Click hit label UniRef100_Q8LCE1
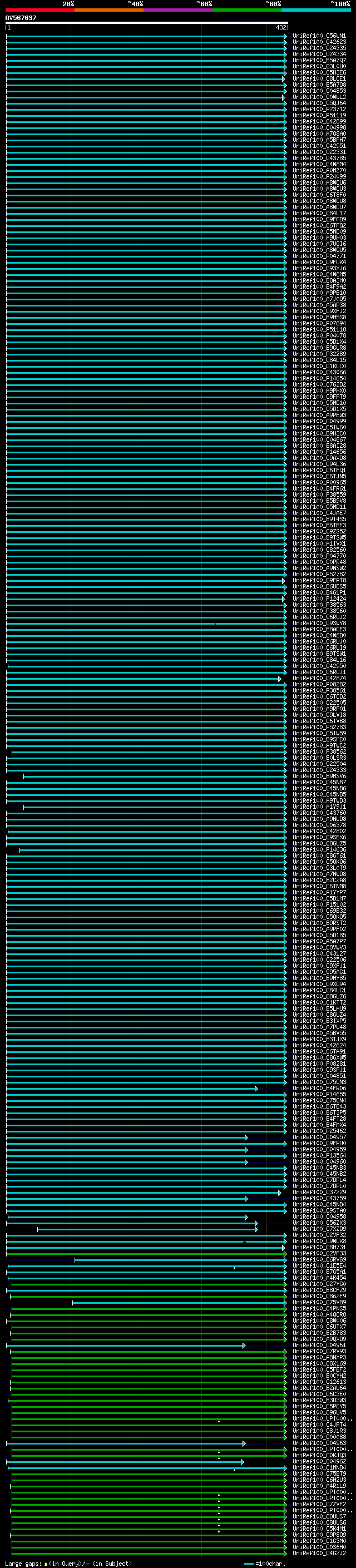Image resolution: width=356 pixels, height=1568 pixels. [x=319, y=78]
